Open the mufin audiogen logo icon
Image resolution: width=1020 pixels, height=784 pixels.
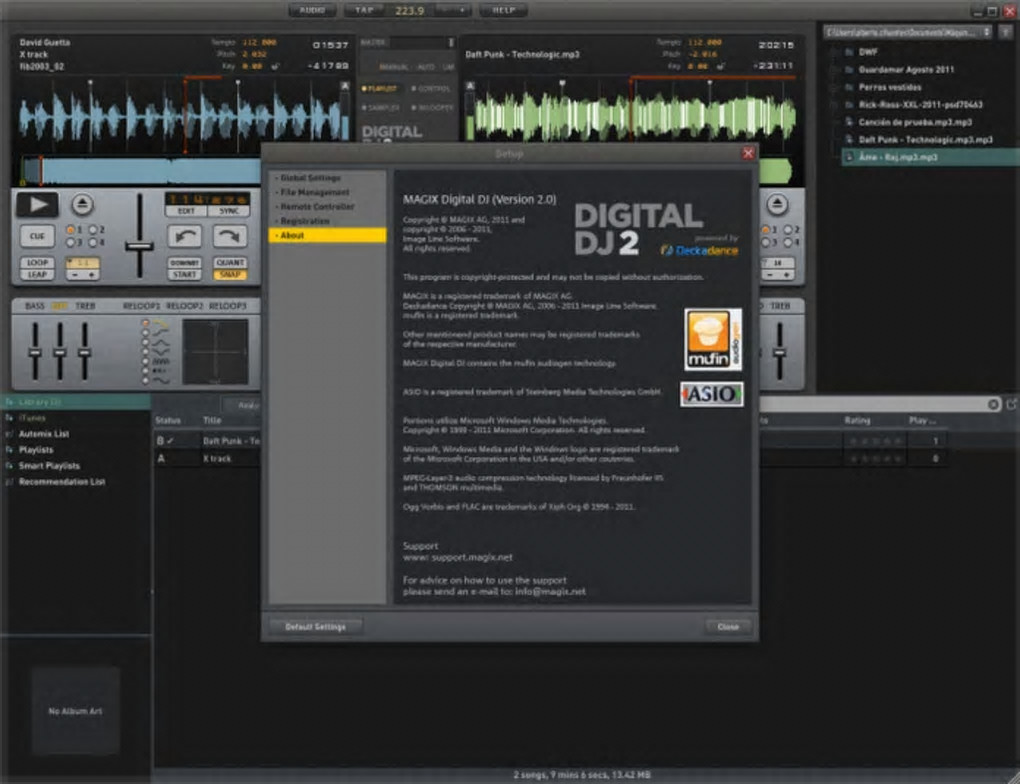tap(713, 340)
